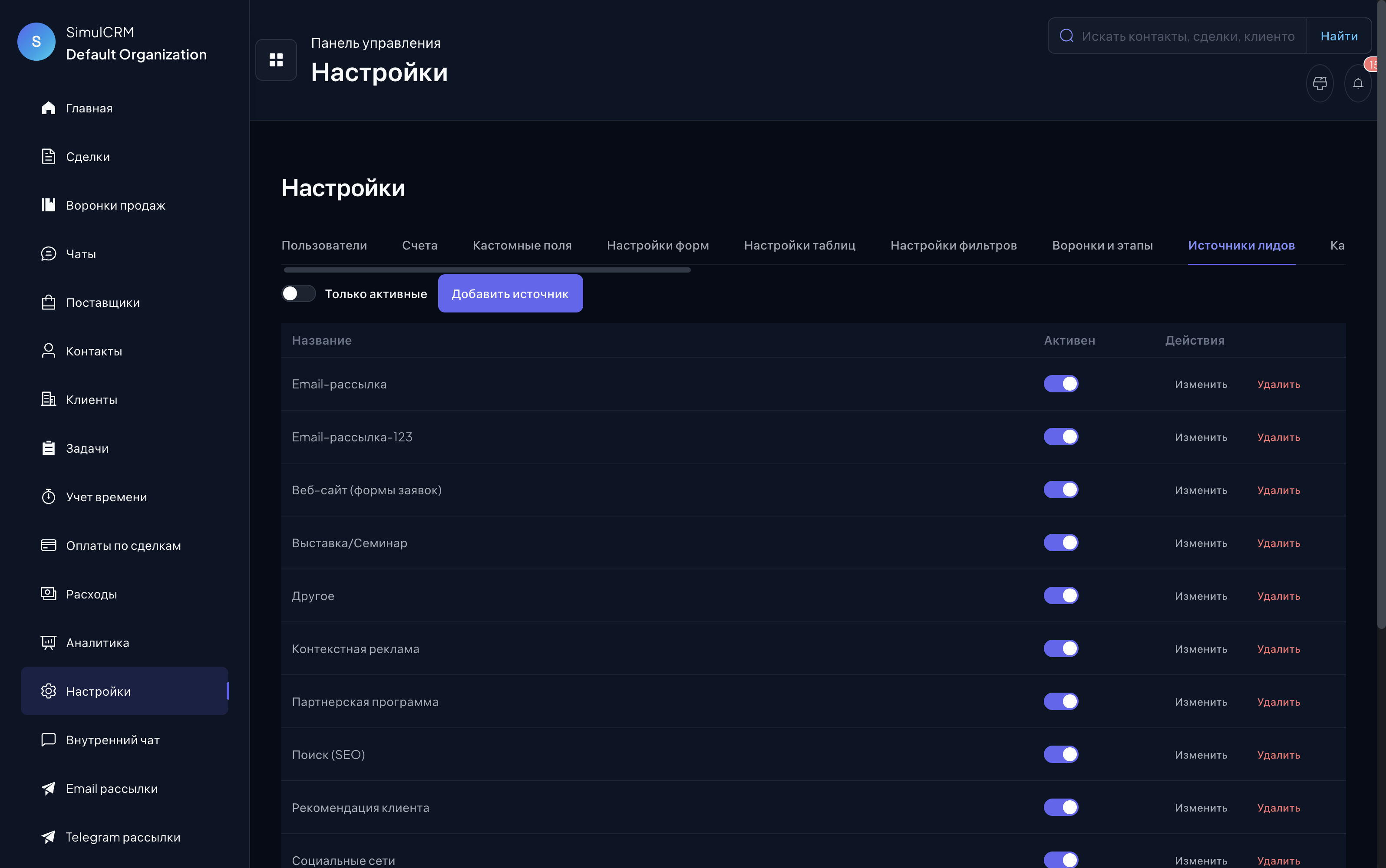1386x868 pixels.
Task: Disable Контекстная реклама source toggle
Action: [x=1061, y=648]
